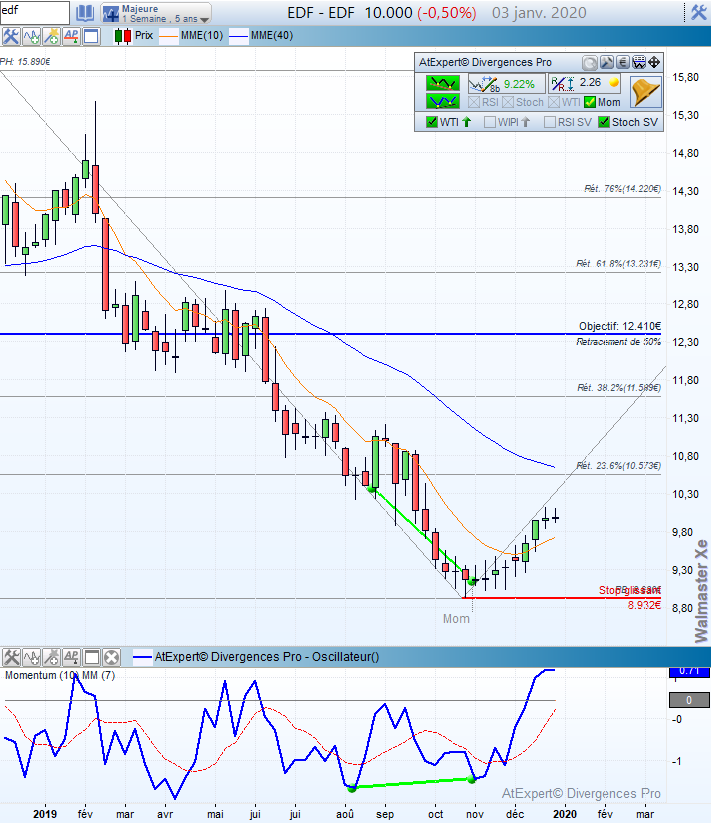Image resolution: width=711 pixels, height=823 pixels.
Task: Click the Momentum (10) MM (7) label
Action: tap(60, 676)
